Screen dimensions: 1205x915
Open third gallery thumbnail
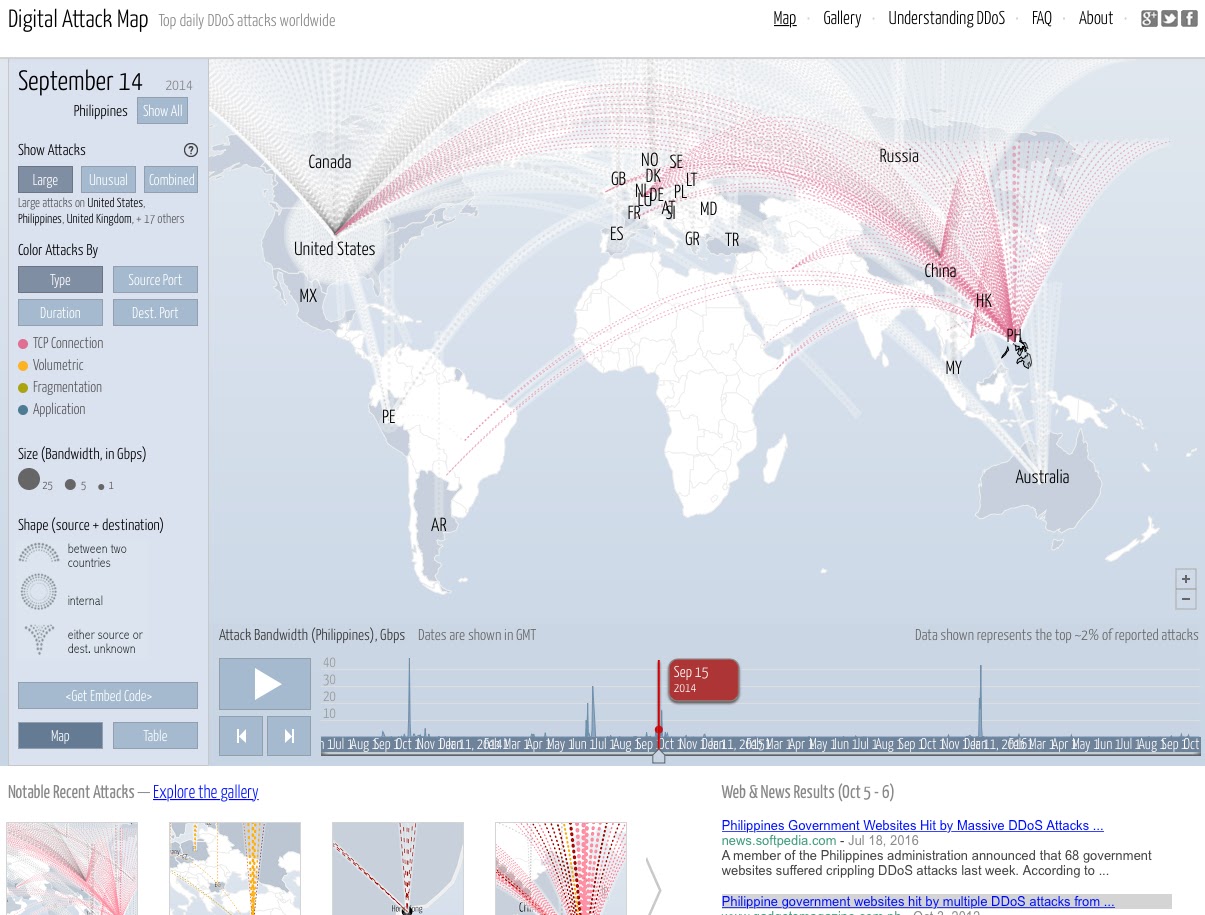click(398, 868)
